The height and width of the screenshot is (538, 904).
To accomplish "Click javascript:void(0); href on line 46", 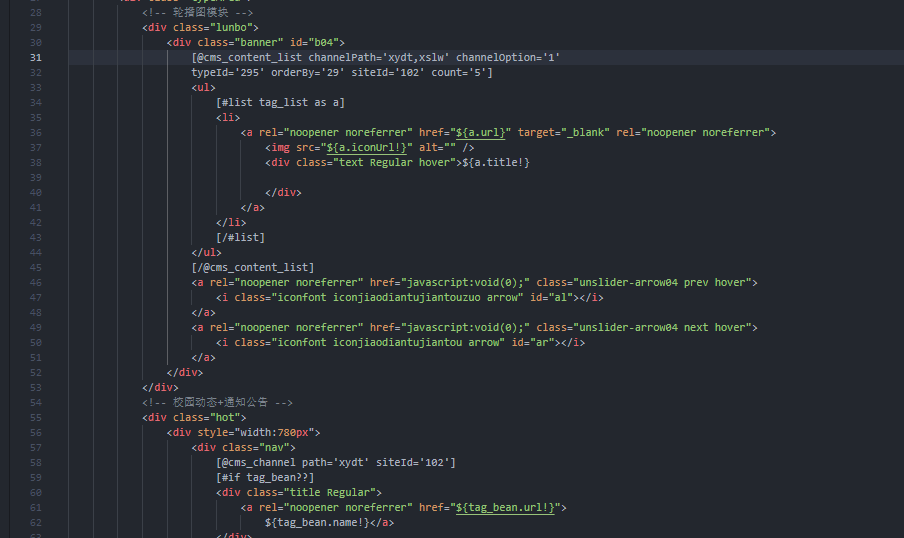I will (465, 283).
